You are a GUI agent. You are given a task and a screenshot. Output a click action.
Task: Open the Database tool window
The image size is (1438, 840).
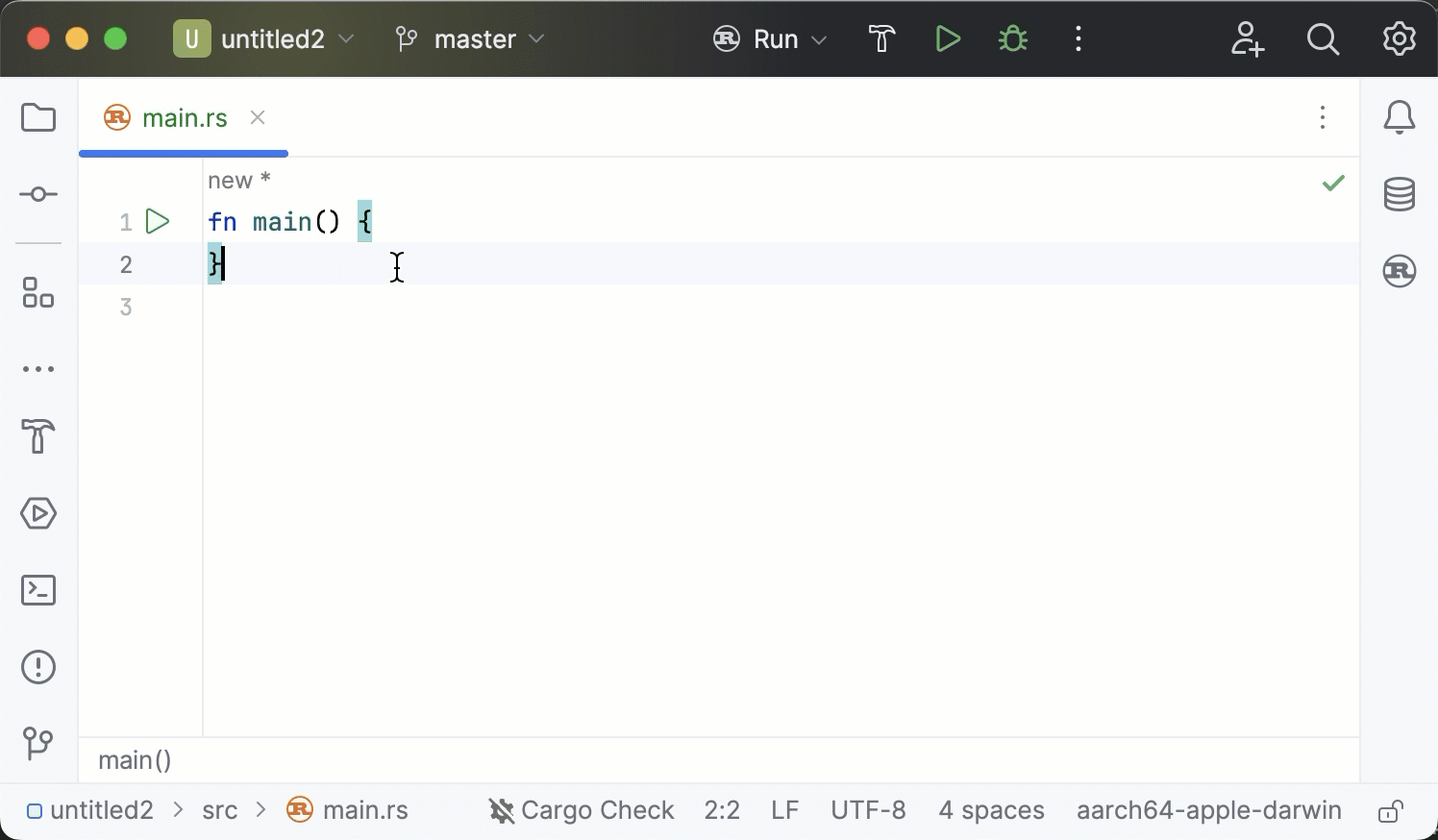pos(1400,194)
